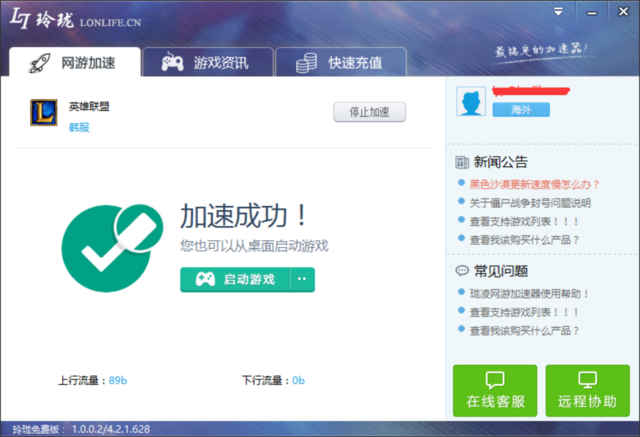Open 查看支持游戏列表 under 新闻公告
640x437 pixels.
pos(524,221)
